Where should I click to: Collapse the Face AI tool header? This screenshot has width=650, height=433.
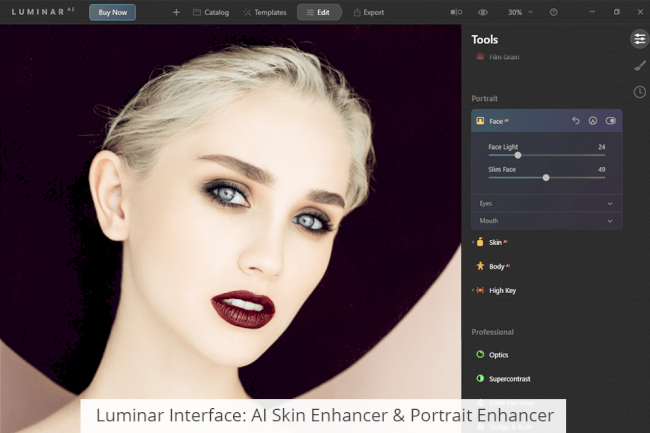[x=546, y=121]
